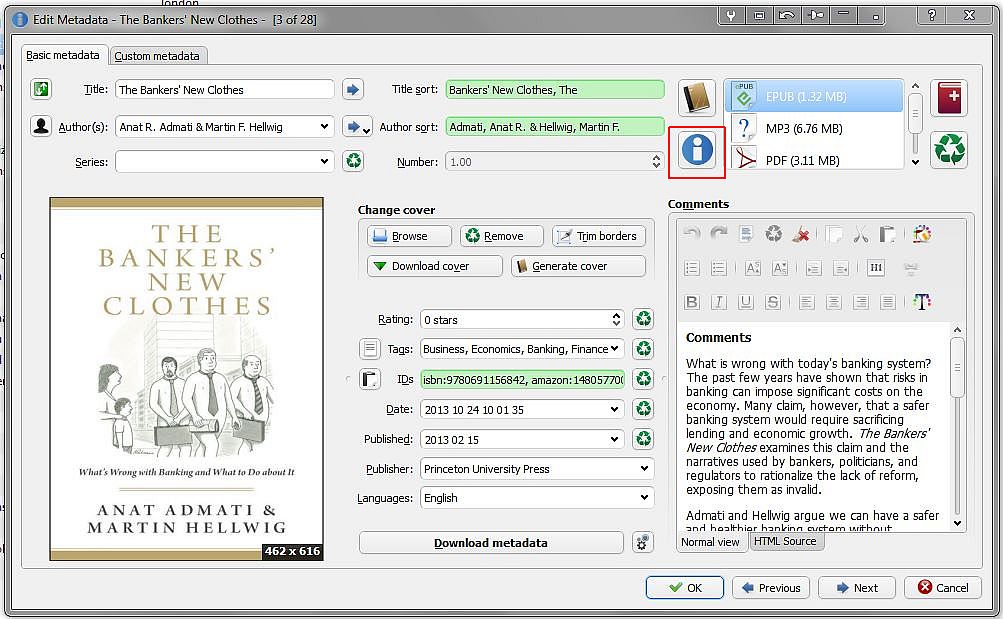Screen dimensions: 1003x619
Task: Switch to the Custom metadata tab
Action: click(x=158, y=56)
